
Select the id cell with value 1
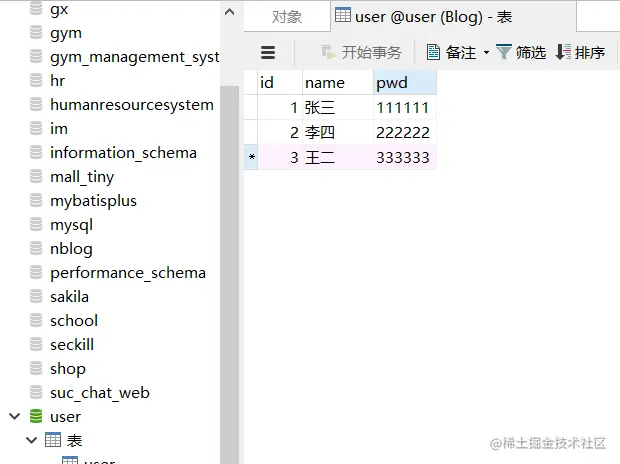pos(280,107)
